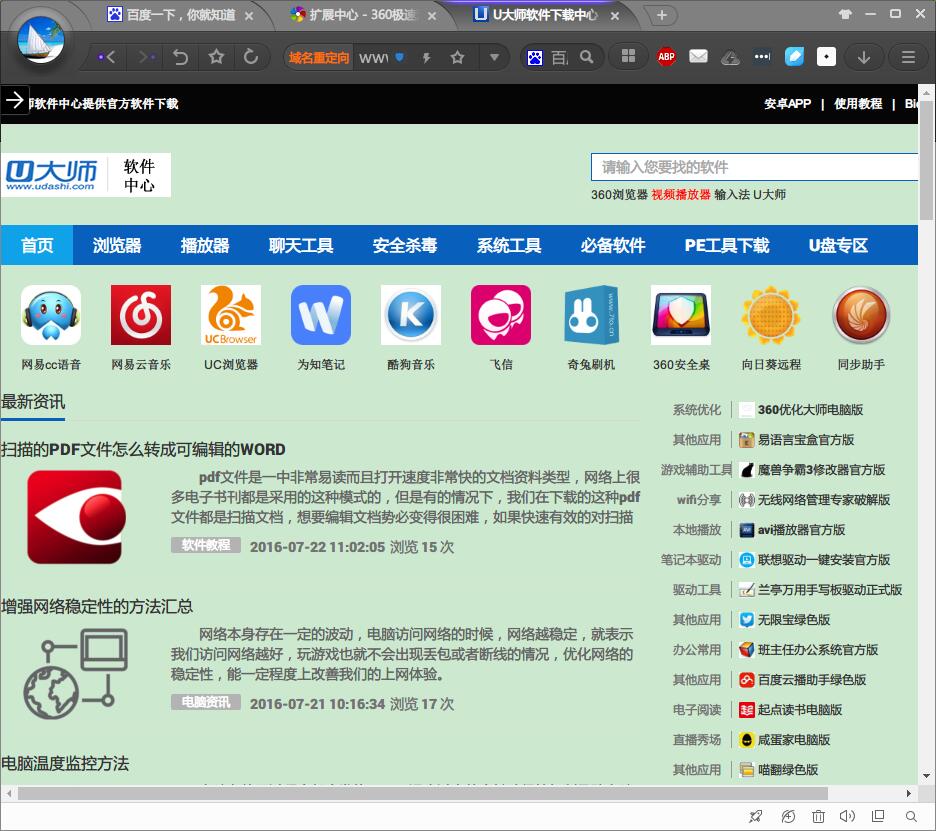Toggle the bookmark star in address bar

coord(457,57)
